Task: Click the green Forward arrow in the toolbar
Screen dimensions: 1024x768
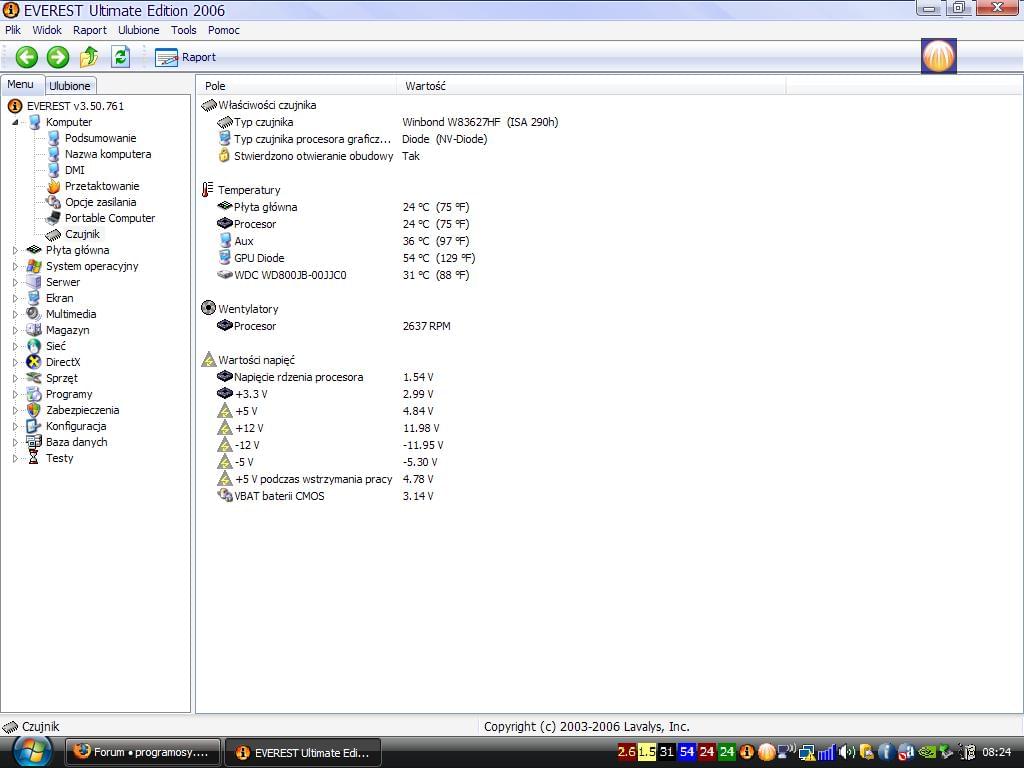Action: point(57,57)
